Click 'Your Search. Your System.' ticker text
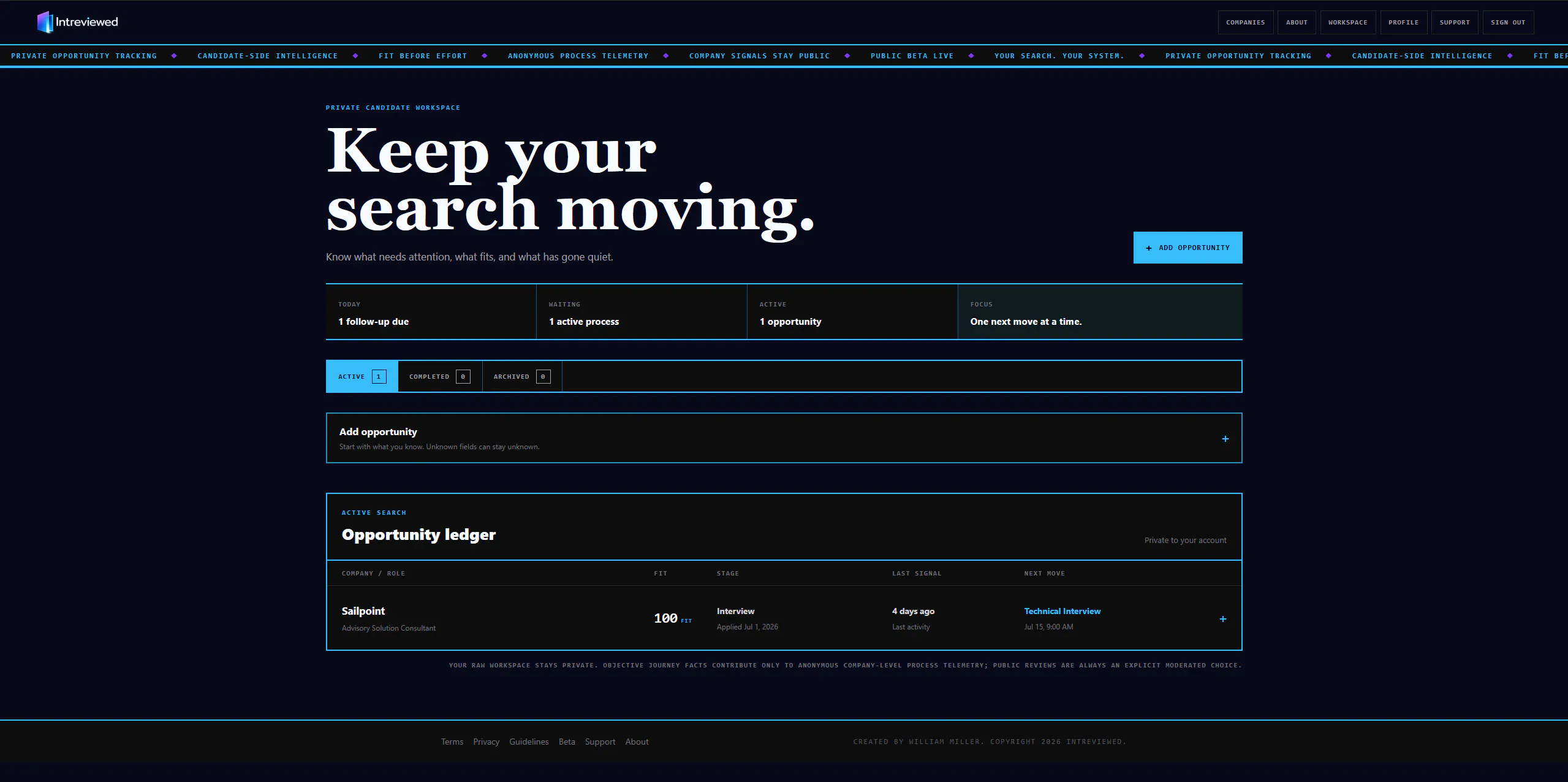1568x782 pixels. click(1059, 56)
